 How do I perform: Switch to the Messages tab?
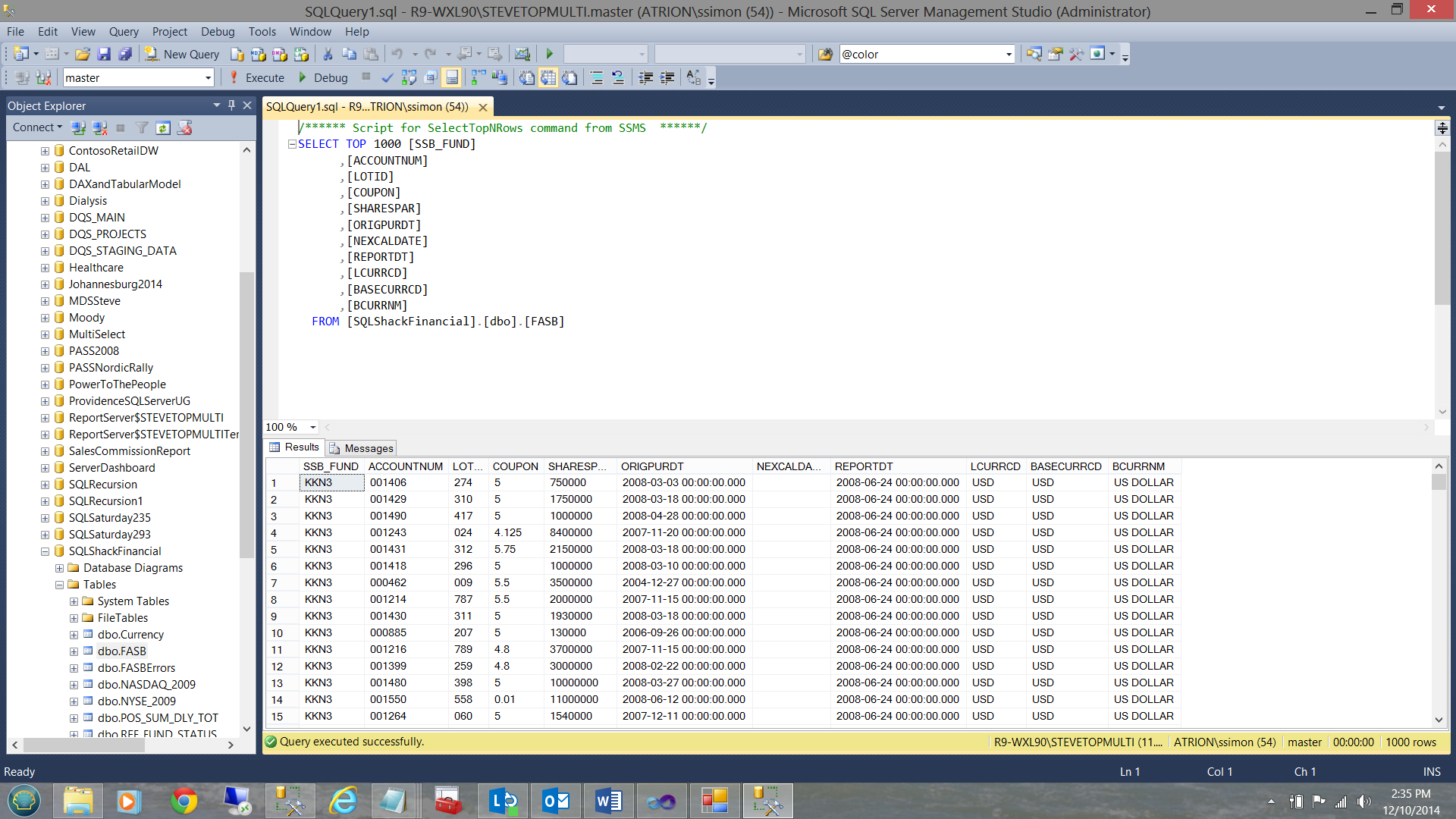[362, 448]
